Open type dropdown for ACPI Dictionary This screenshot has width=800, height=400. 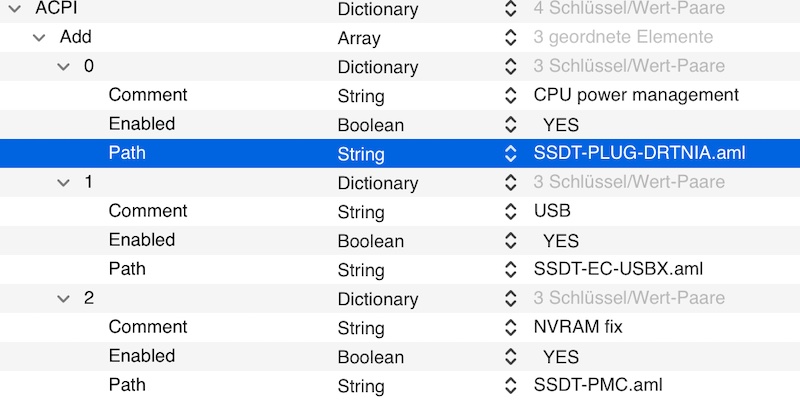click(512, 9)
